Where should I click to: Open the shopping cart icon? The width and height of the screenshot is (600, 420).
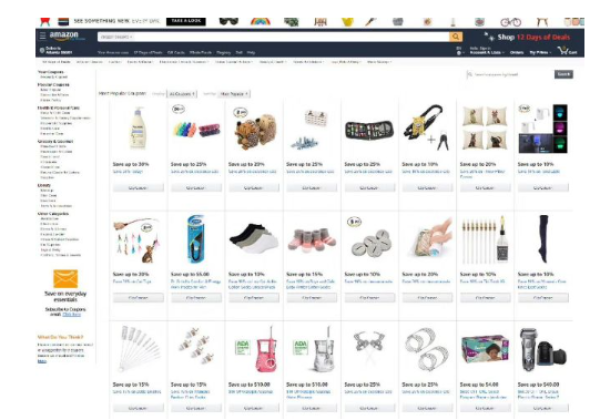click(567, 51)
